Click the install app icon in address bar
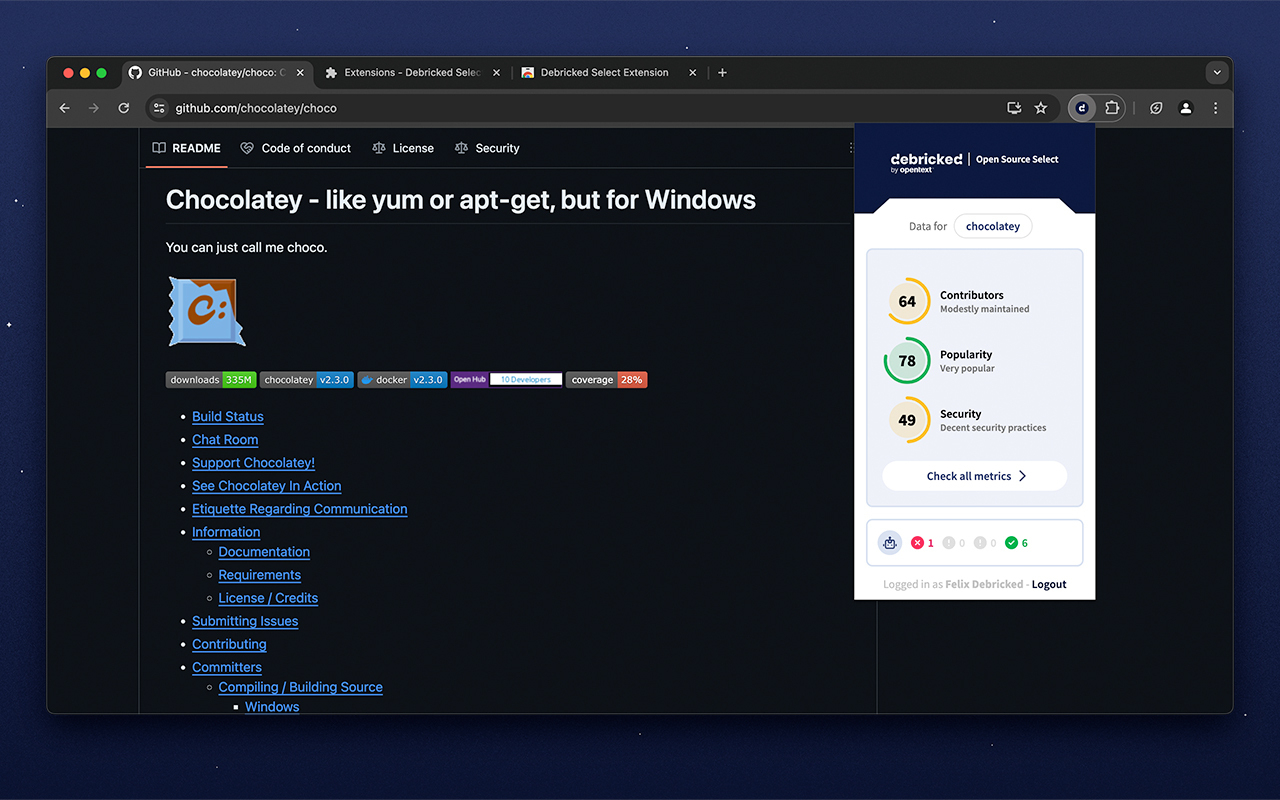Screen dimensions: 1280x800 point(1014,108)
